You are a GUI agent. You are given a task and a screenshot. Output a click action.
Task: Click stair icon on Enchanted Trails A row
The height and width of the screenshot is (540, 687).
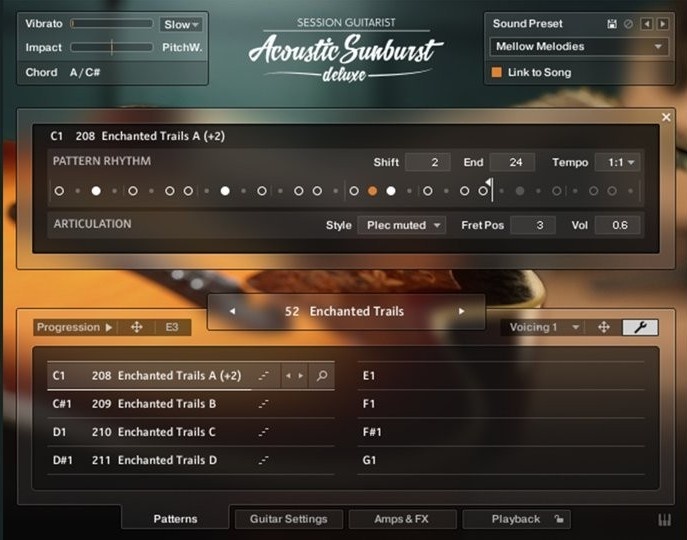(263, 376)
